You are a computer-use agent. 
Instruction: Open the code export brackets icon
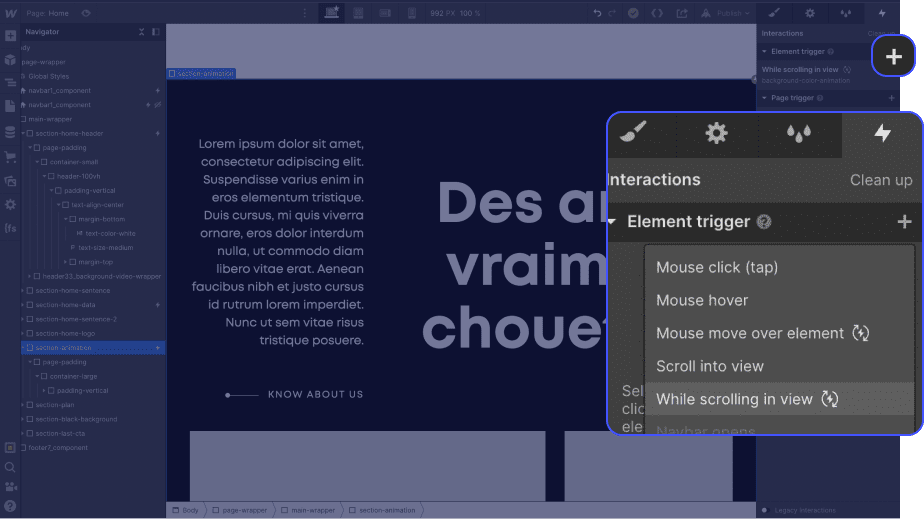point(657,13)
